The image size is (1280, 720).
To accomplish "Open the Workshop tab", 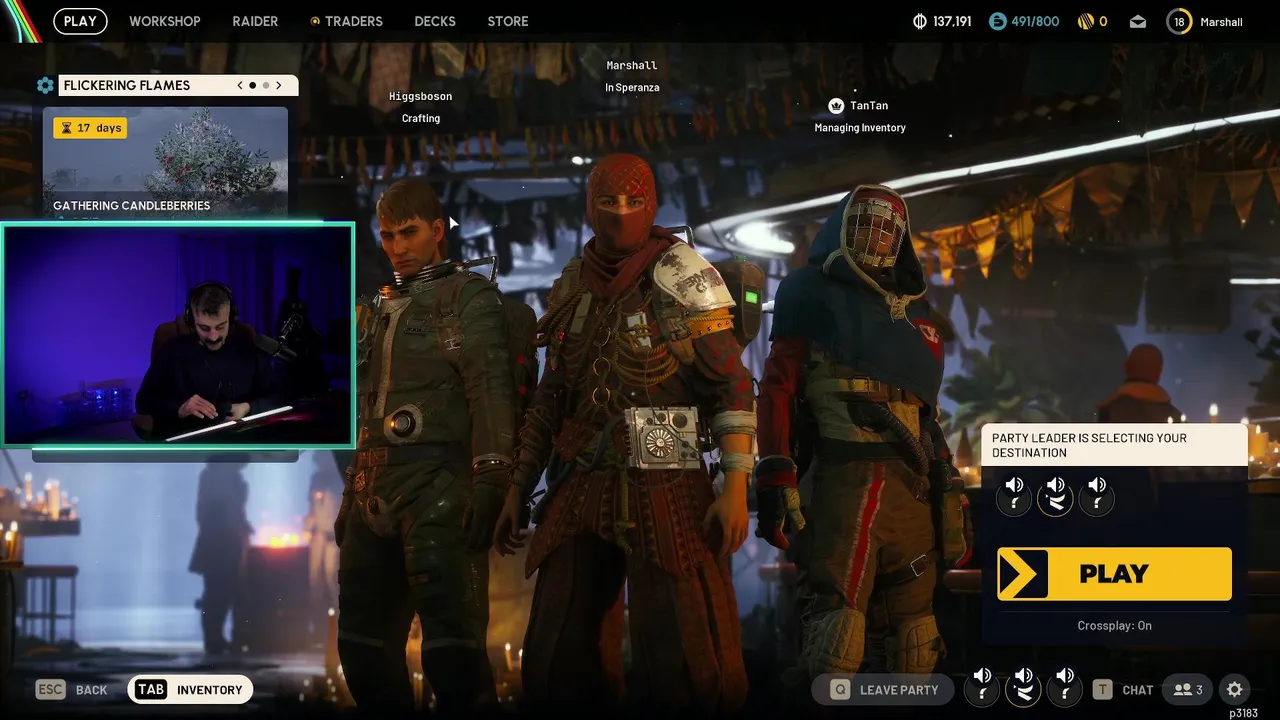I will [x=165, y=21].
